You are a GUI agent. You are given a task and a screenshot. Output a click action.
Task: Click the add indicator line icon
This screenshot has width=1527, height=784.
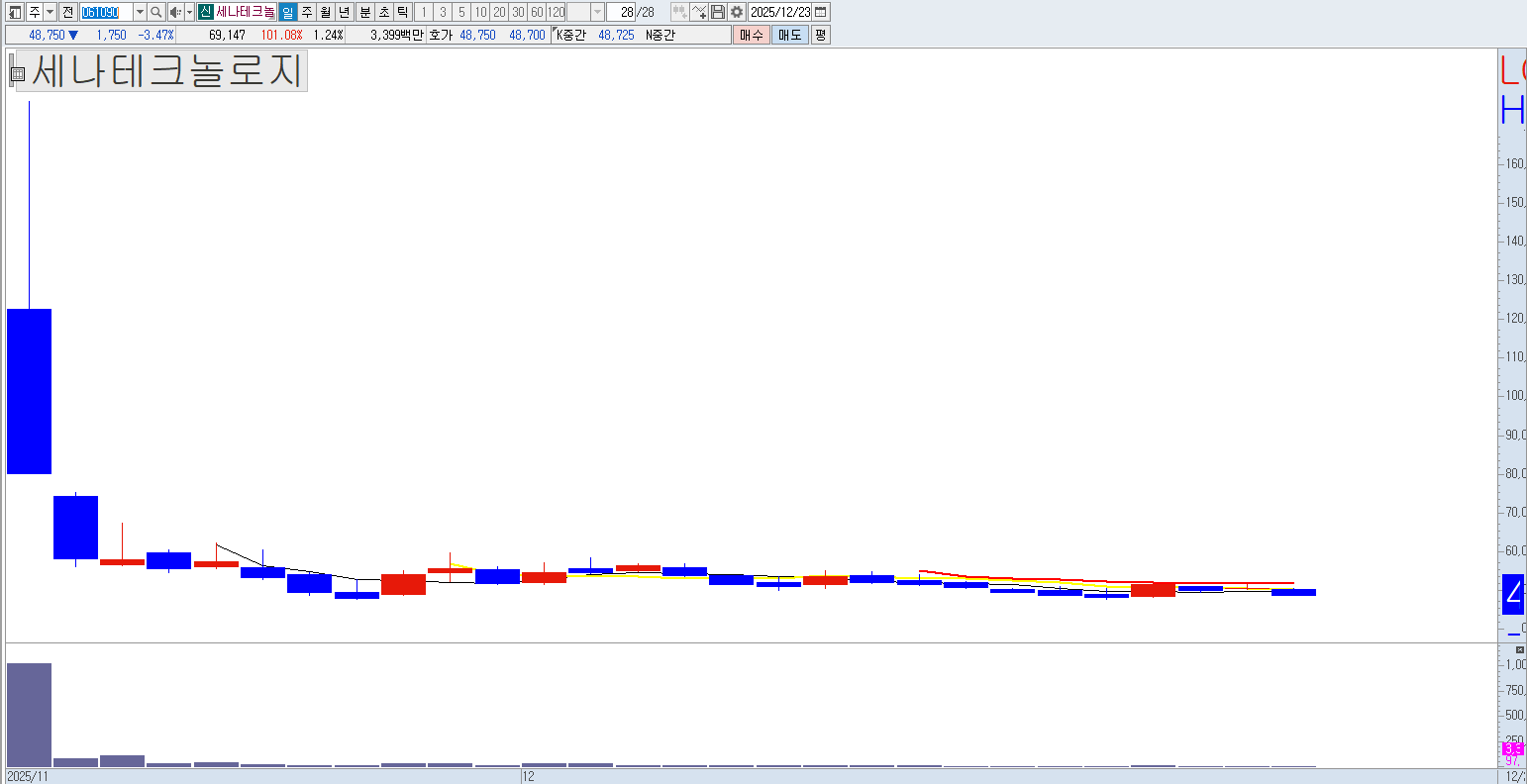[699, 12]
